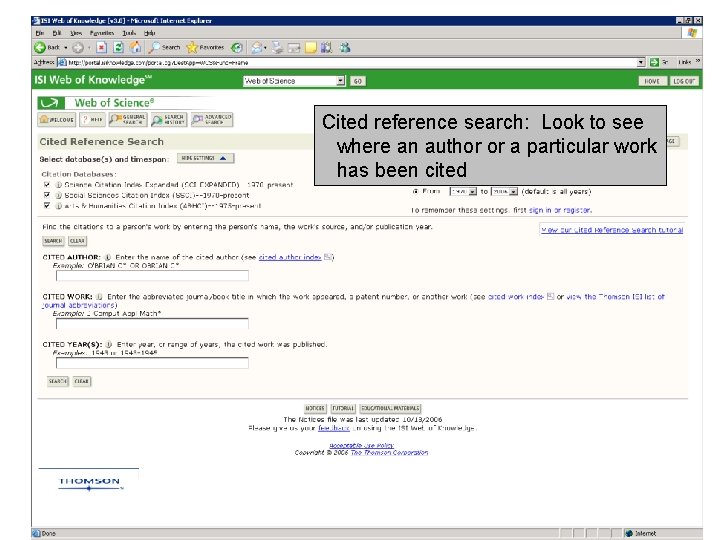Open Advanced Search toolbar button
The width and height of the screenshot is (720, 540).
coord(212,119)
